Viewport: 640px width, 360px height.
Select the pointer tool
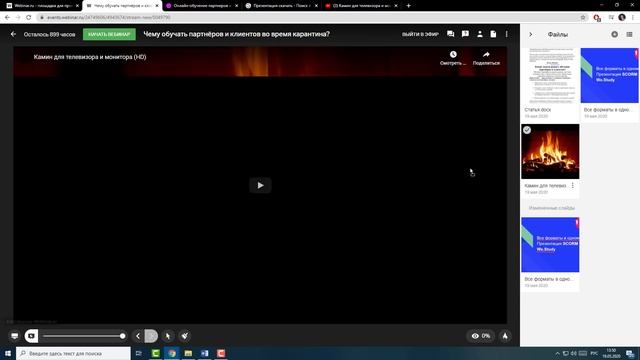point(168,336)
